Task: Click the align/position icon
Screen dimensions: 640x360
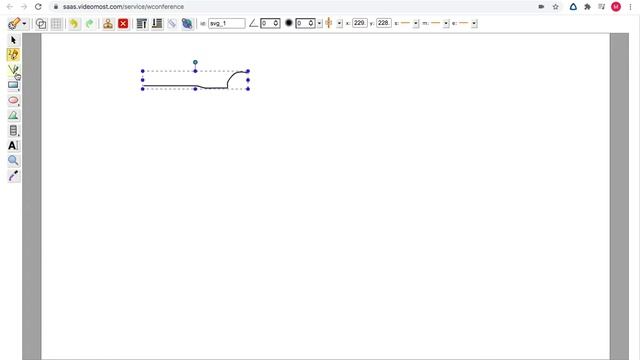Action: [329, 23]
